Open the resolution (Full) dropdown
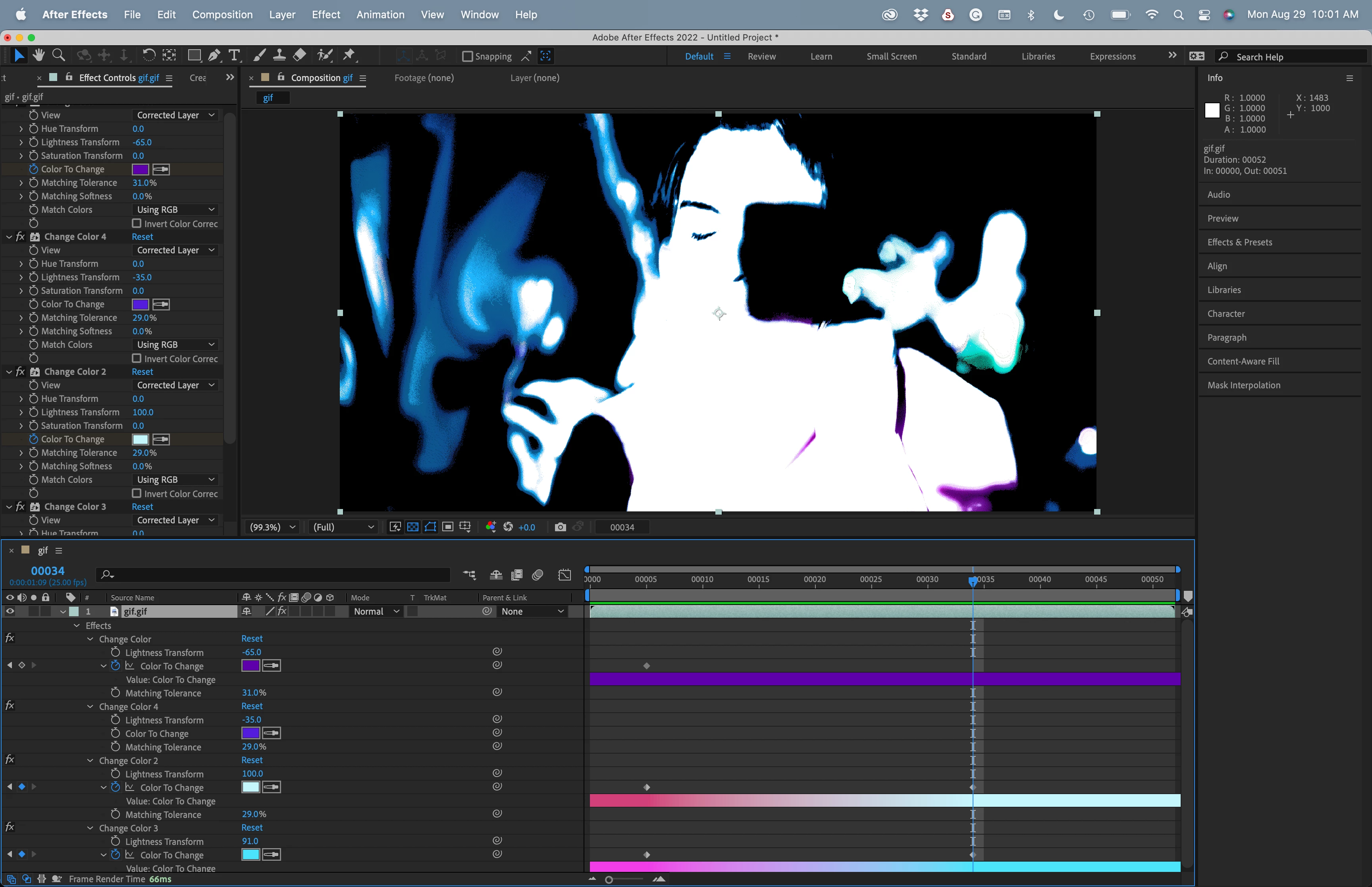Screen dimensions: 1372x887 (343, 527)
